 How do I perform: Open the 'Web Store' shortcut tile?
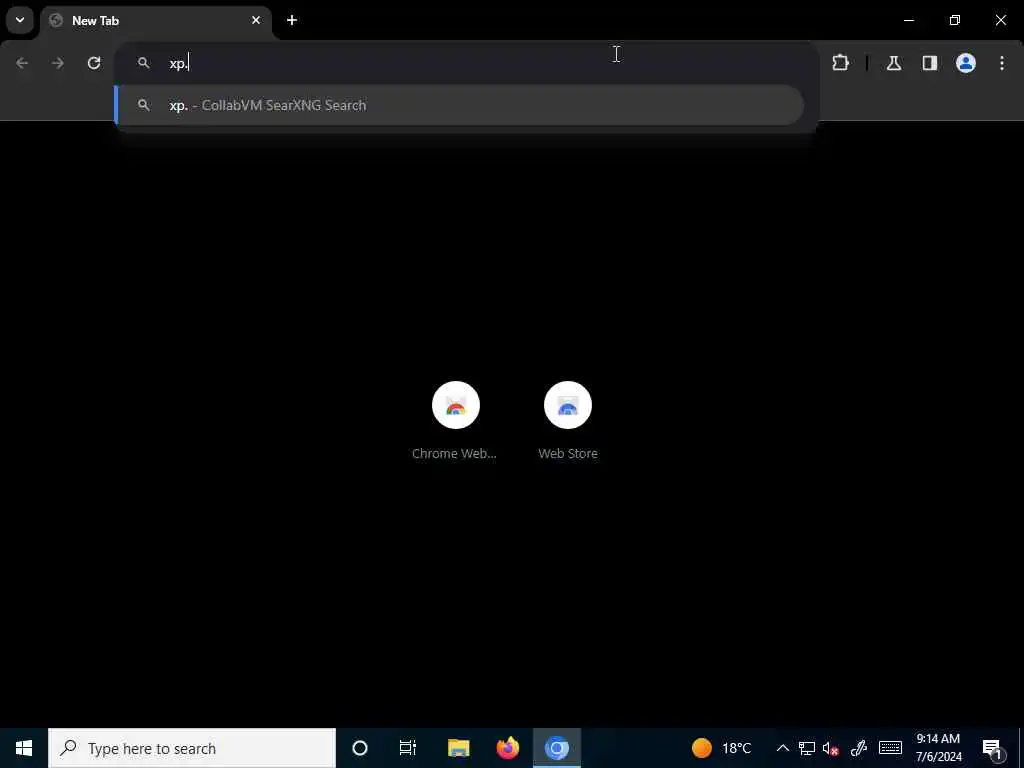[x=568, y=422]
